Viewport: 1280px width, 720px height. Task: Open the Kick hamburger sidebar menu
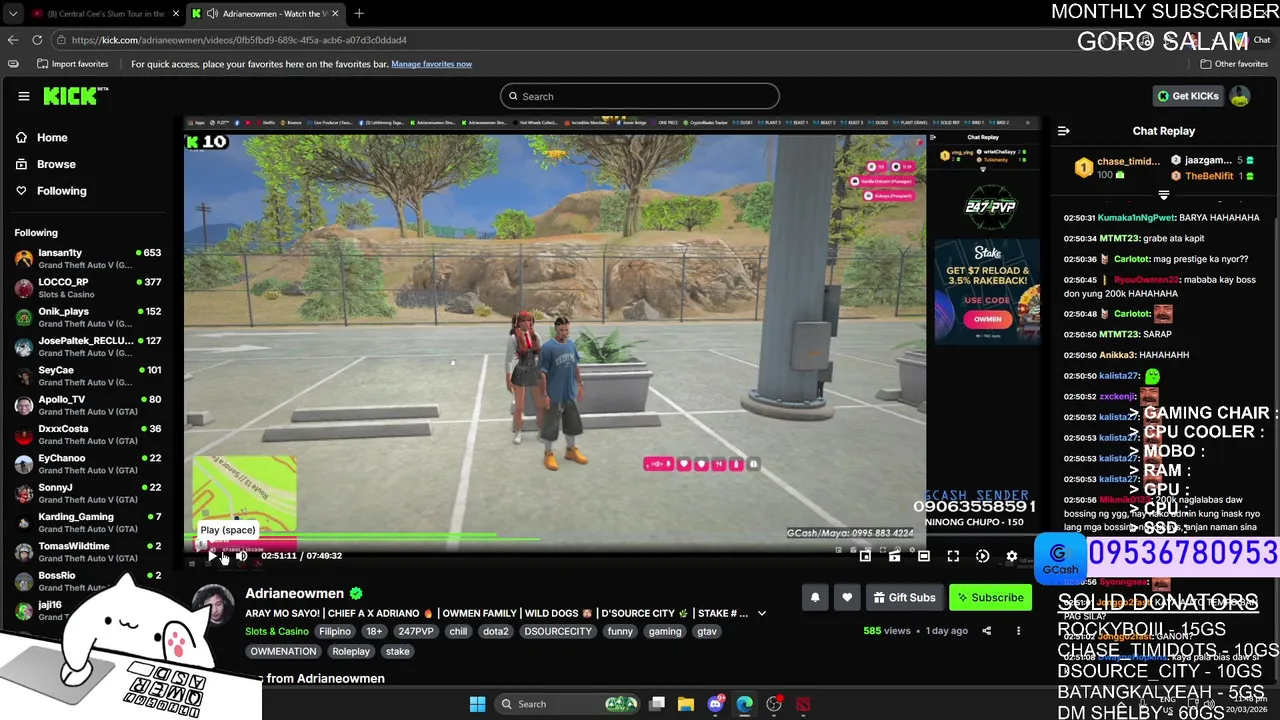pyautogui.click(x=24, y=96)
